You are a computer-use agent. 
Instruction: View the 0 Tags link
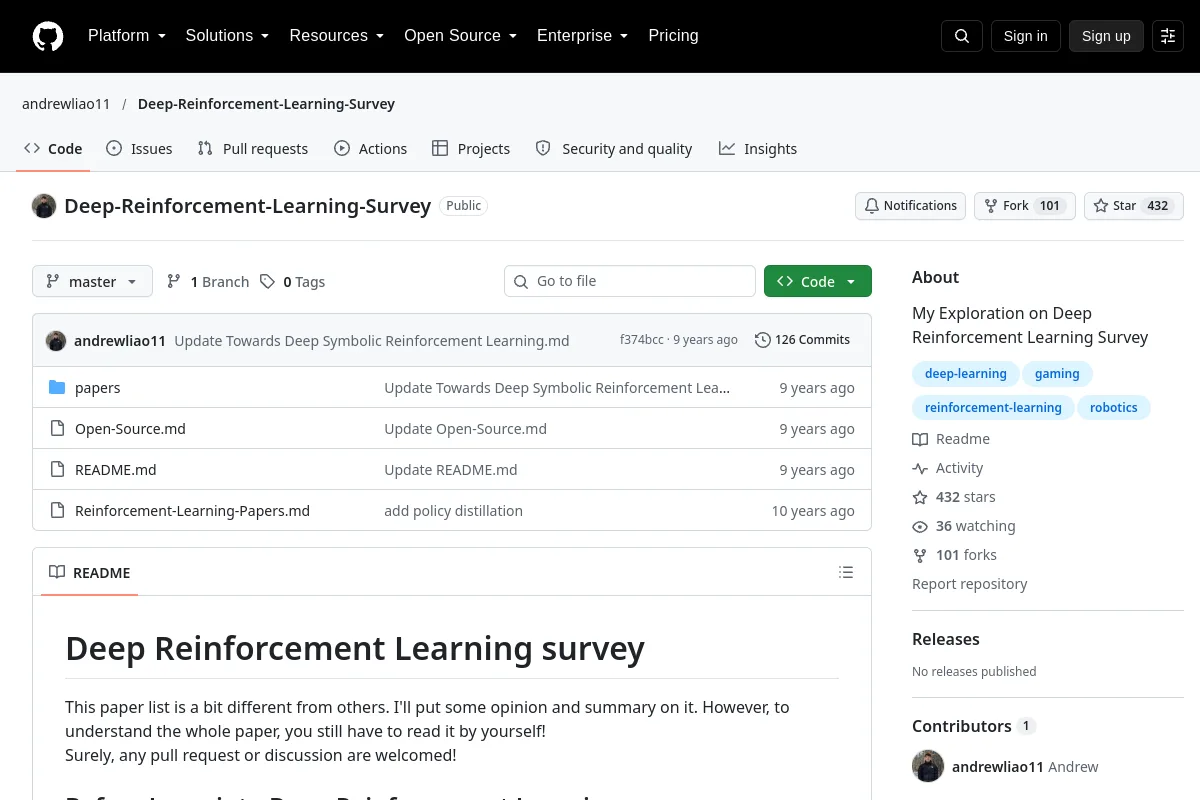(292, 282)
